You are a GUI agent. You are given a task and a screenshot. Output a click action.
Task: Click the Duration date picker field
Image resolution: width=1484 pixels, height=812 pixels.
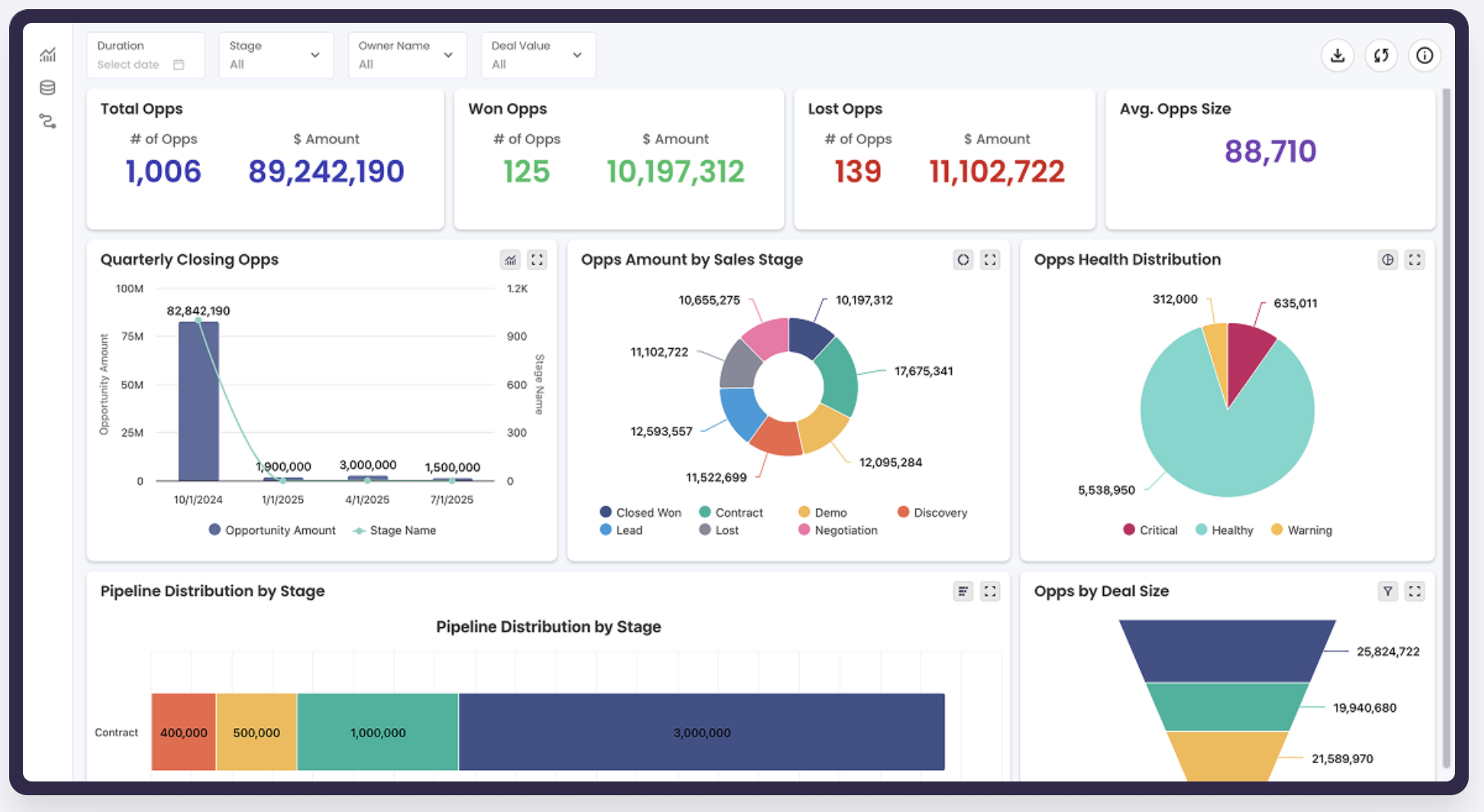tap(145, 56)
